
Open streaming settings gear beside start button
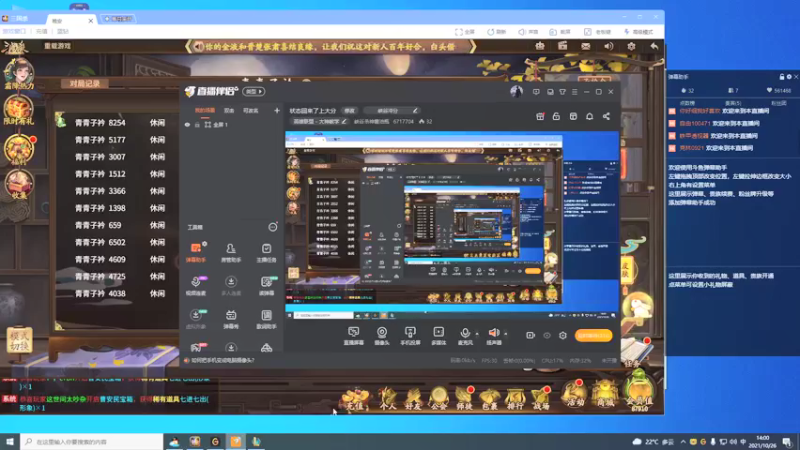pos(563,336)
